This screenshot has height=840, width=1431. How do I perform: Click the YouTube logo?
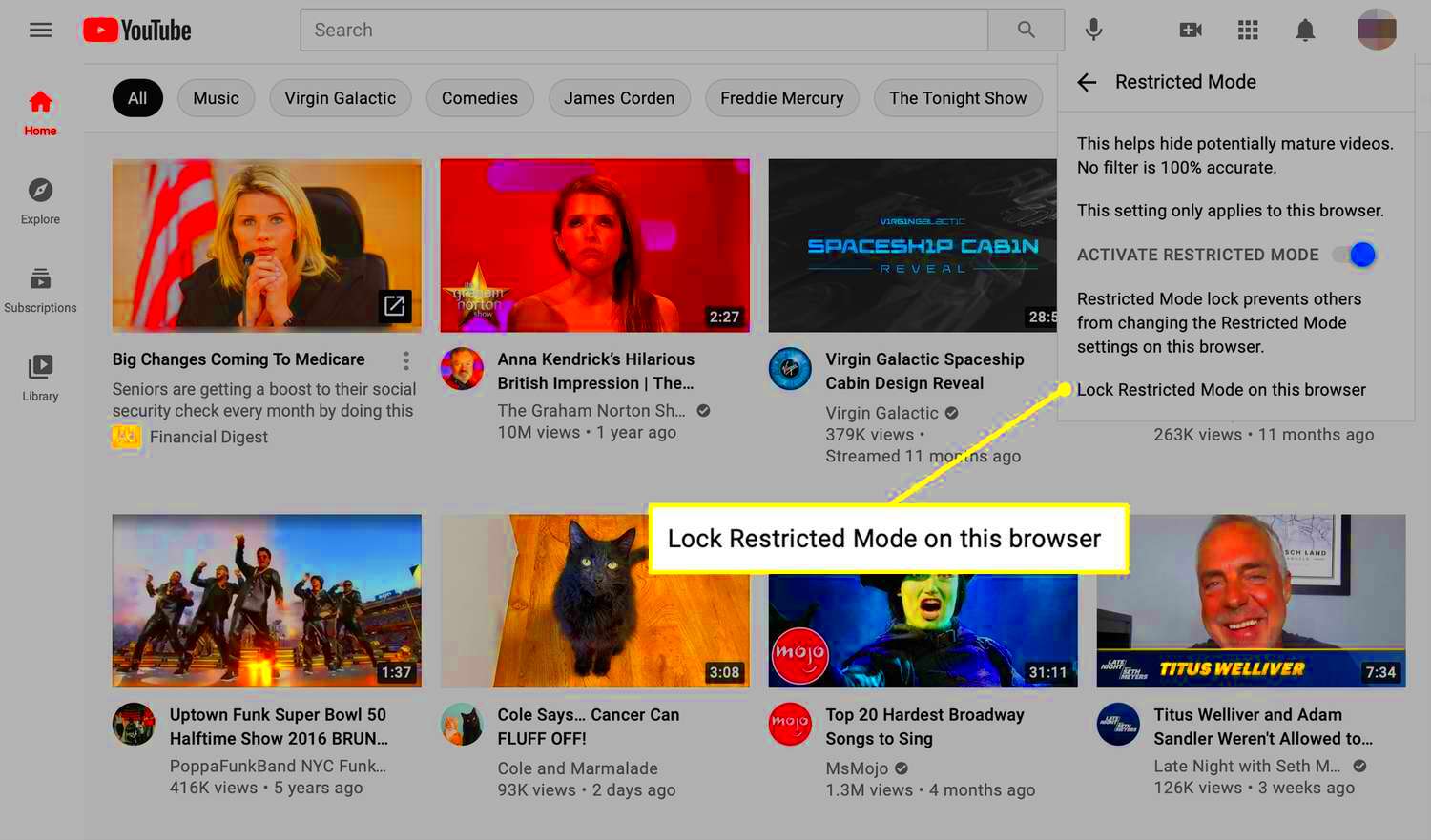click(x=137, y=31)
